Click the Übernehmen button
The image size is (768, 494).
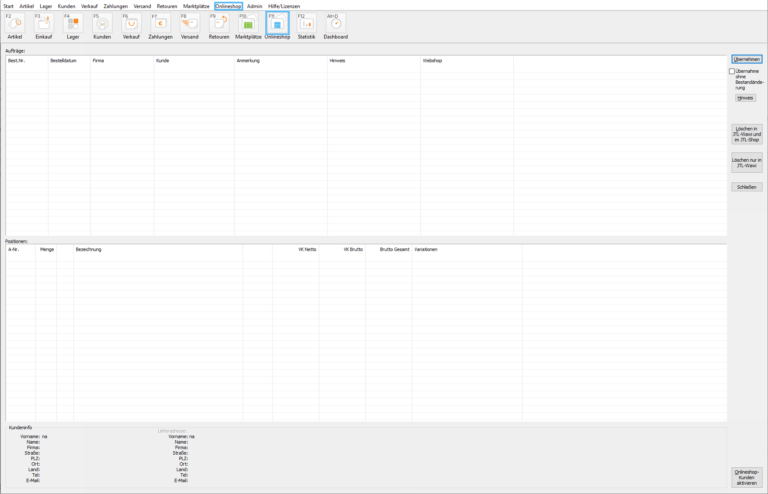tap(747, 59)
